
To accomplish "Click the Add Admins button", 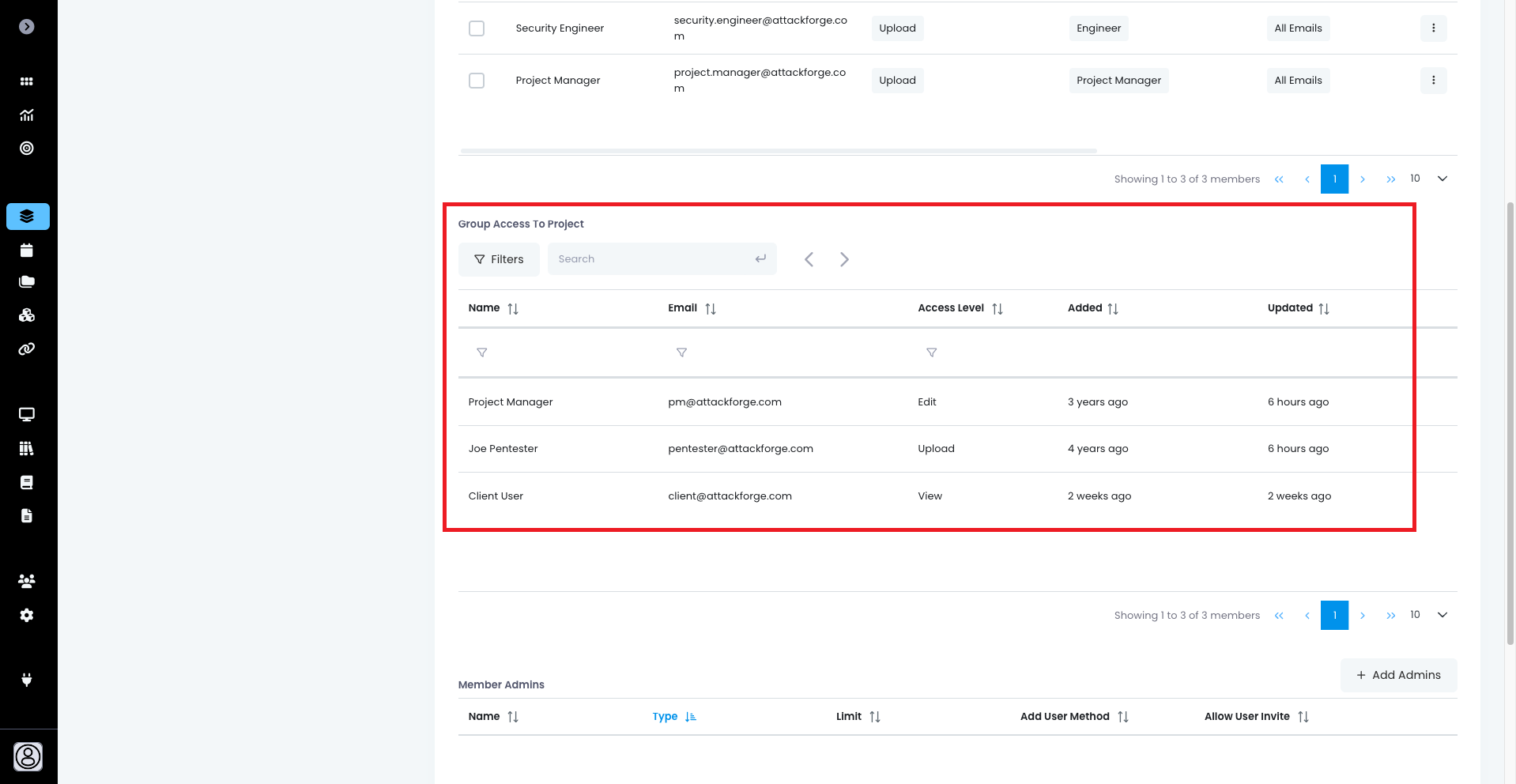I will point(1398,675).
